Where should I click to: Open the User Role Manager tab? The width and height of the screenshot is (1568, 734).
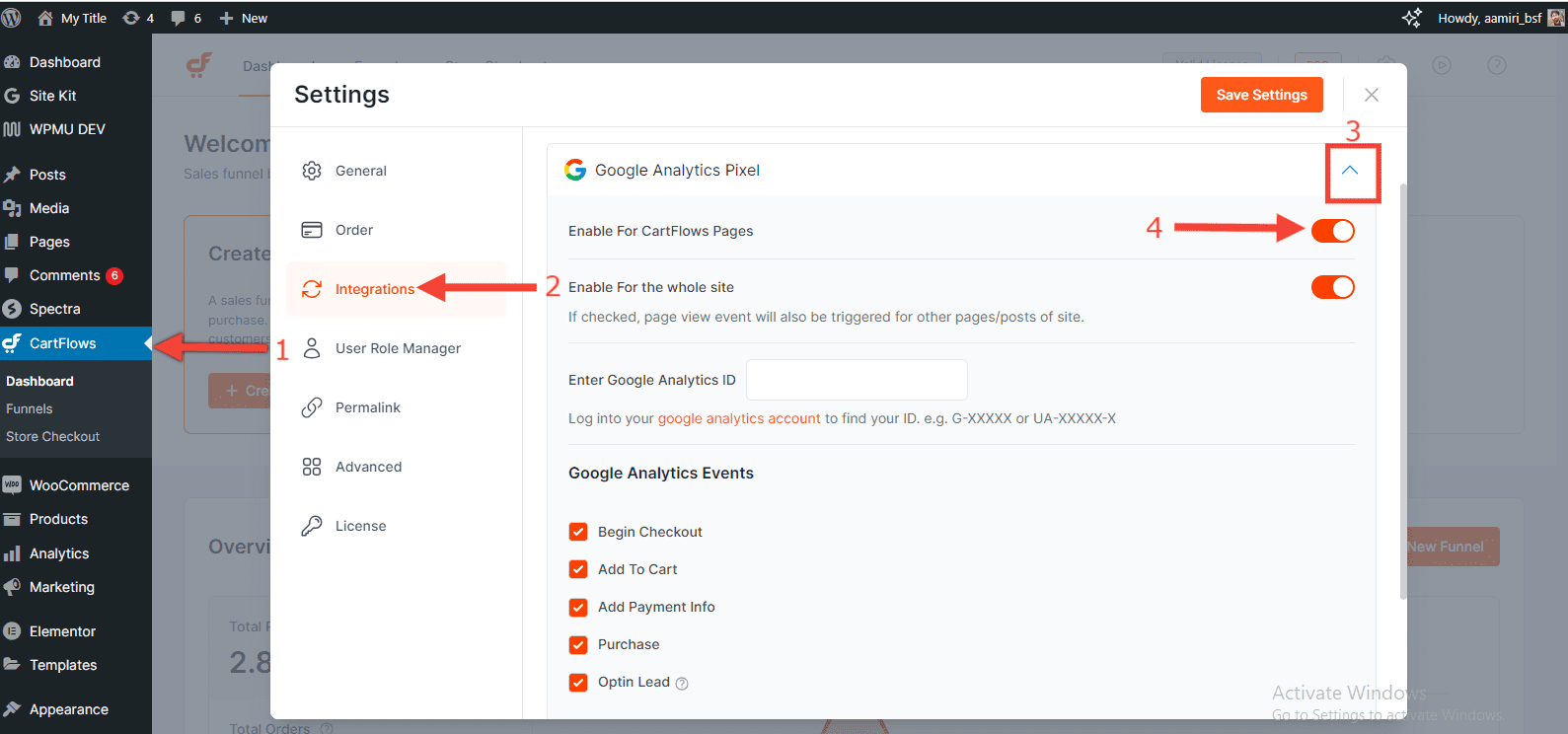(x=398, y=348)
